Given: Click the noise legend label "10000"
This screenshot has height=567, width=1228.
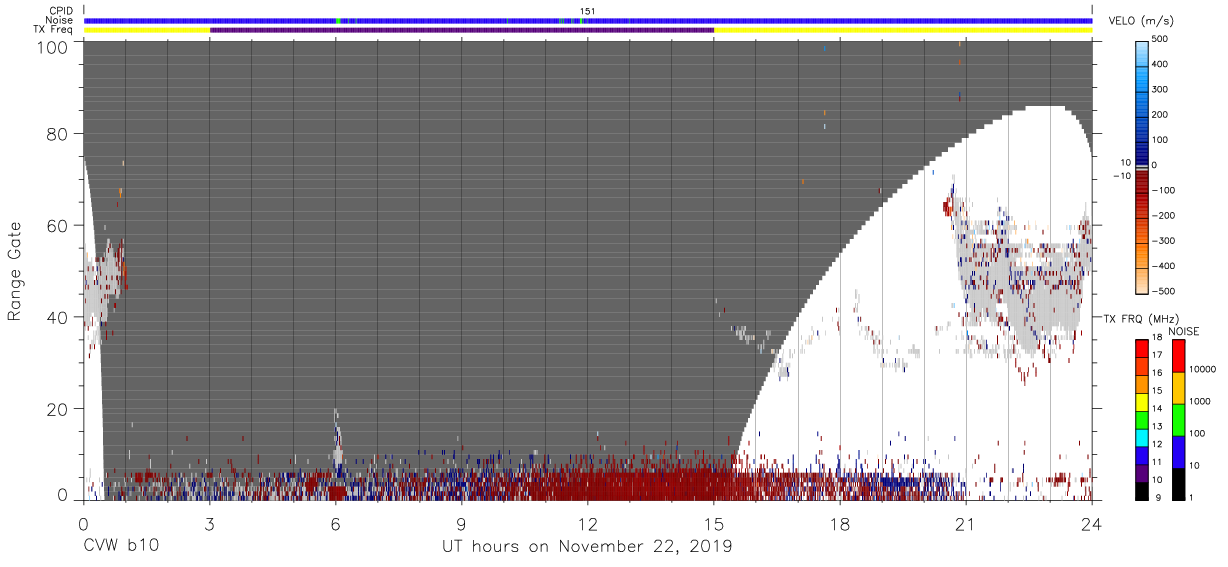Looking at the screenshot, I should tap(1201, 369).
